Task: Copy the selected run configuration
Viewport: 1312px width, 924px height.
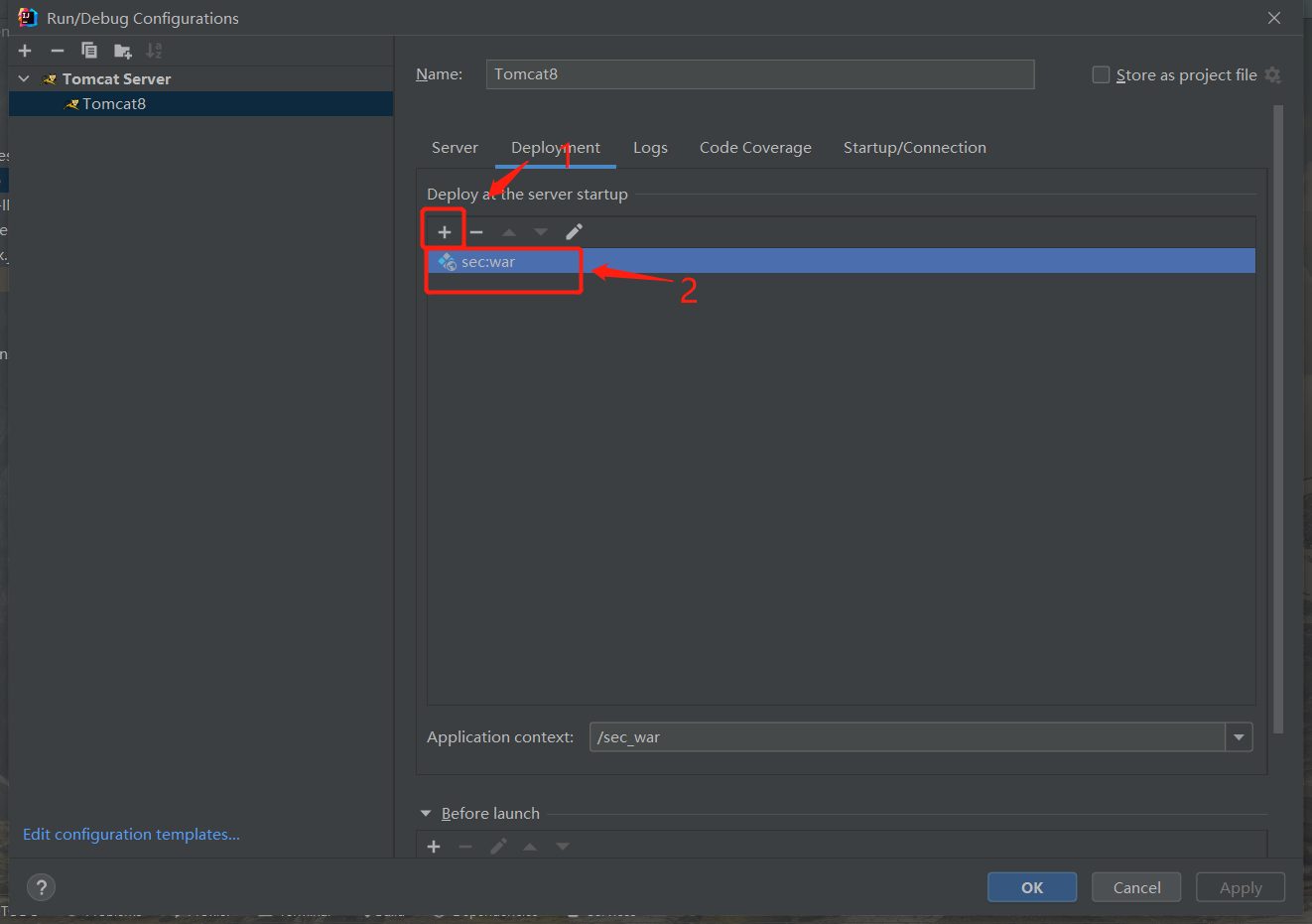Action: pos(89,51)
